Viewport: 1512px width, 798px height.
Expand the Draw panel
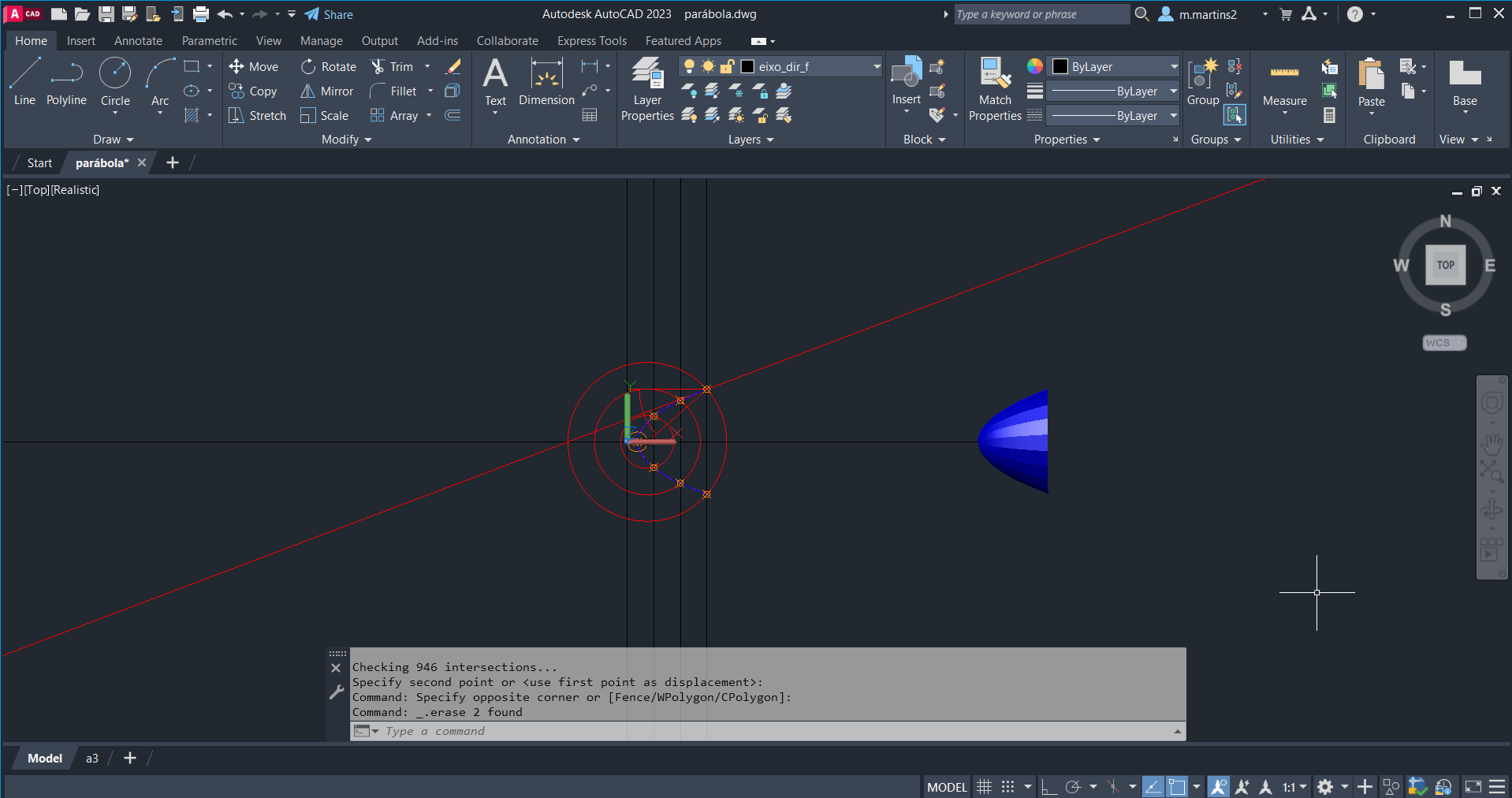coord(113,140)
